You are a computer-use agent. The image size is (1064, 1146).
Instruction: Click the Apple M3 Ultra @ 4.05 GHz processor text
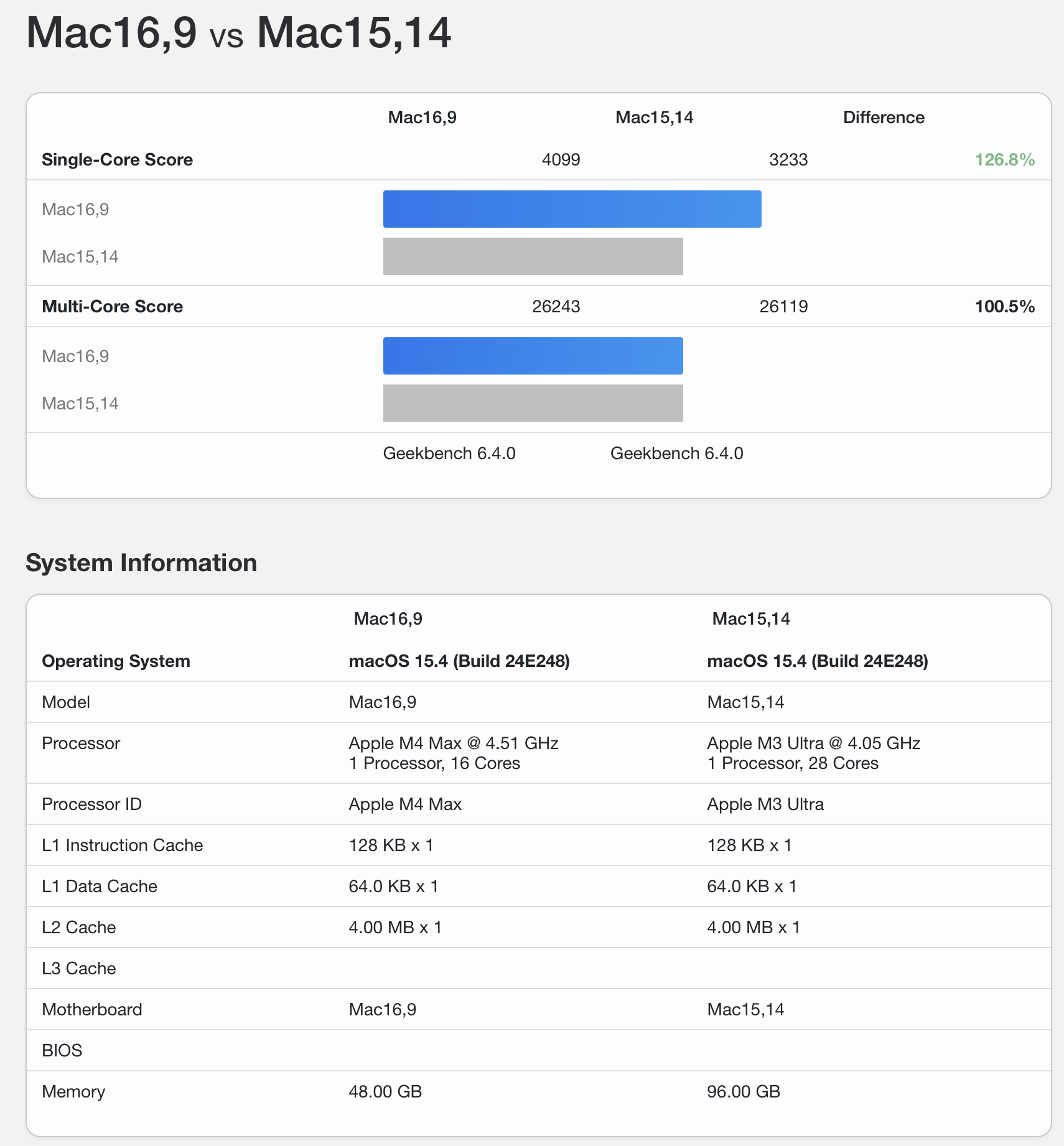point(813,743)
